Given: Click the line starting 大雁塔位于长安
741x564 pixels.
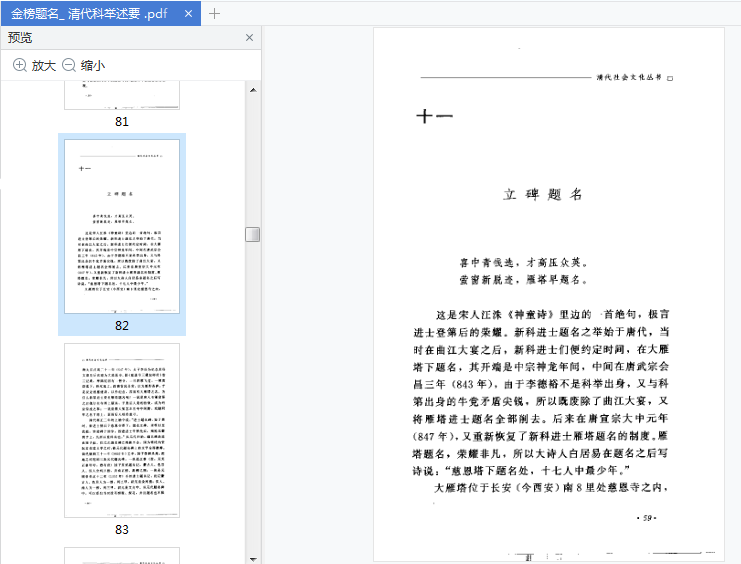Looking at the screenshot, I should click(551, 487).
